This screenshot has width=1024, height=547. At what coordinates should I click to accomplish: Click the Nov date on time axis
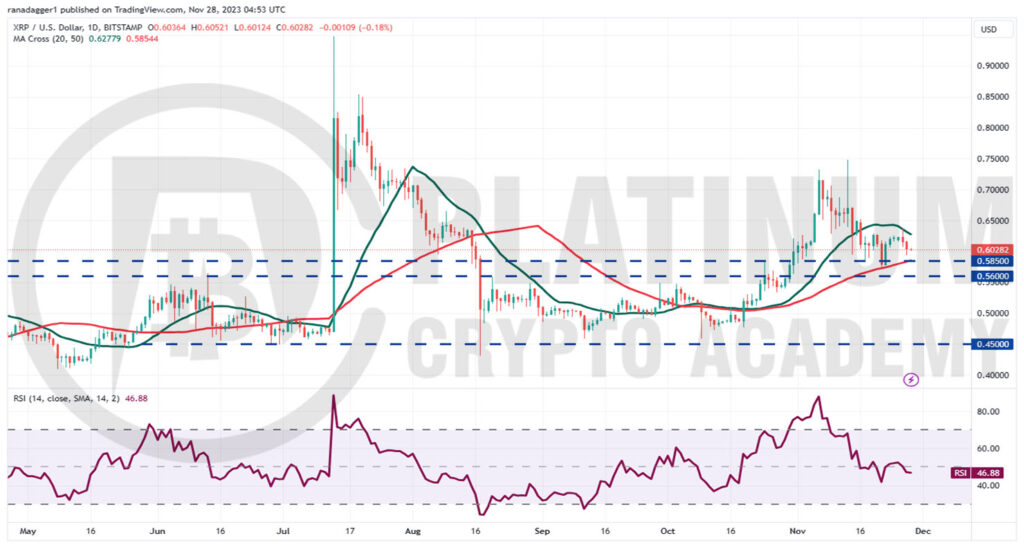click(x=797, y=531)
